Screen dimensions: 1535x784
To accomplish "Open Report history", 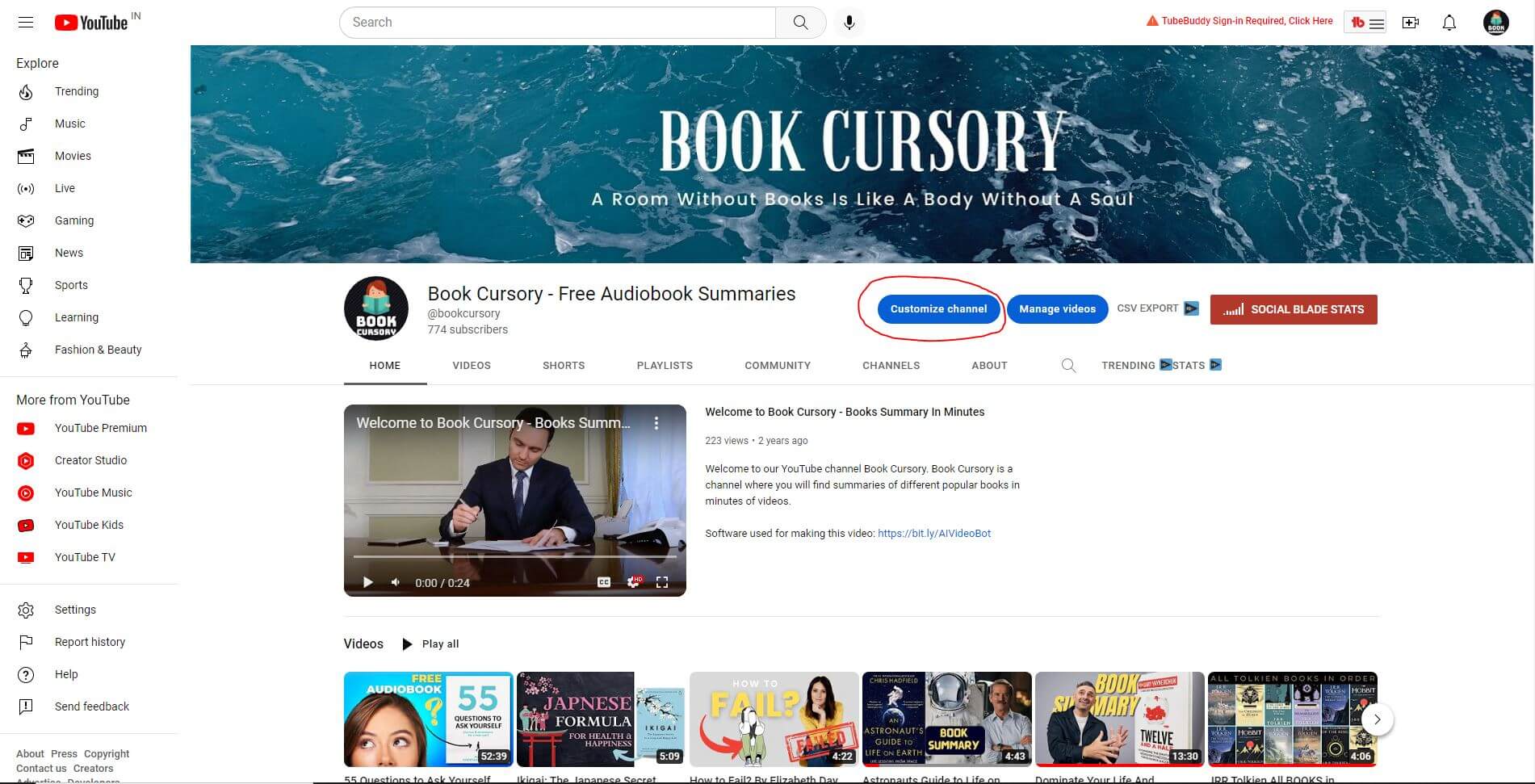I will click(89, 642).
